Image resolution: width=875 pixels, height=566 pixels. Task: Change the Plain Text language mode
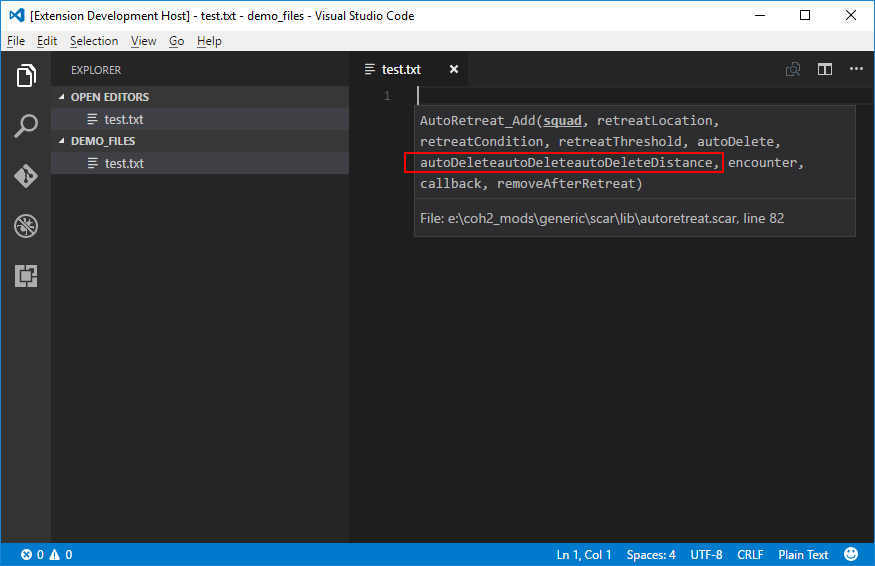803,554
